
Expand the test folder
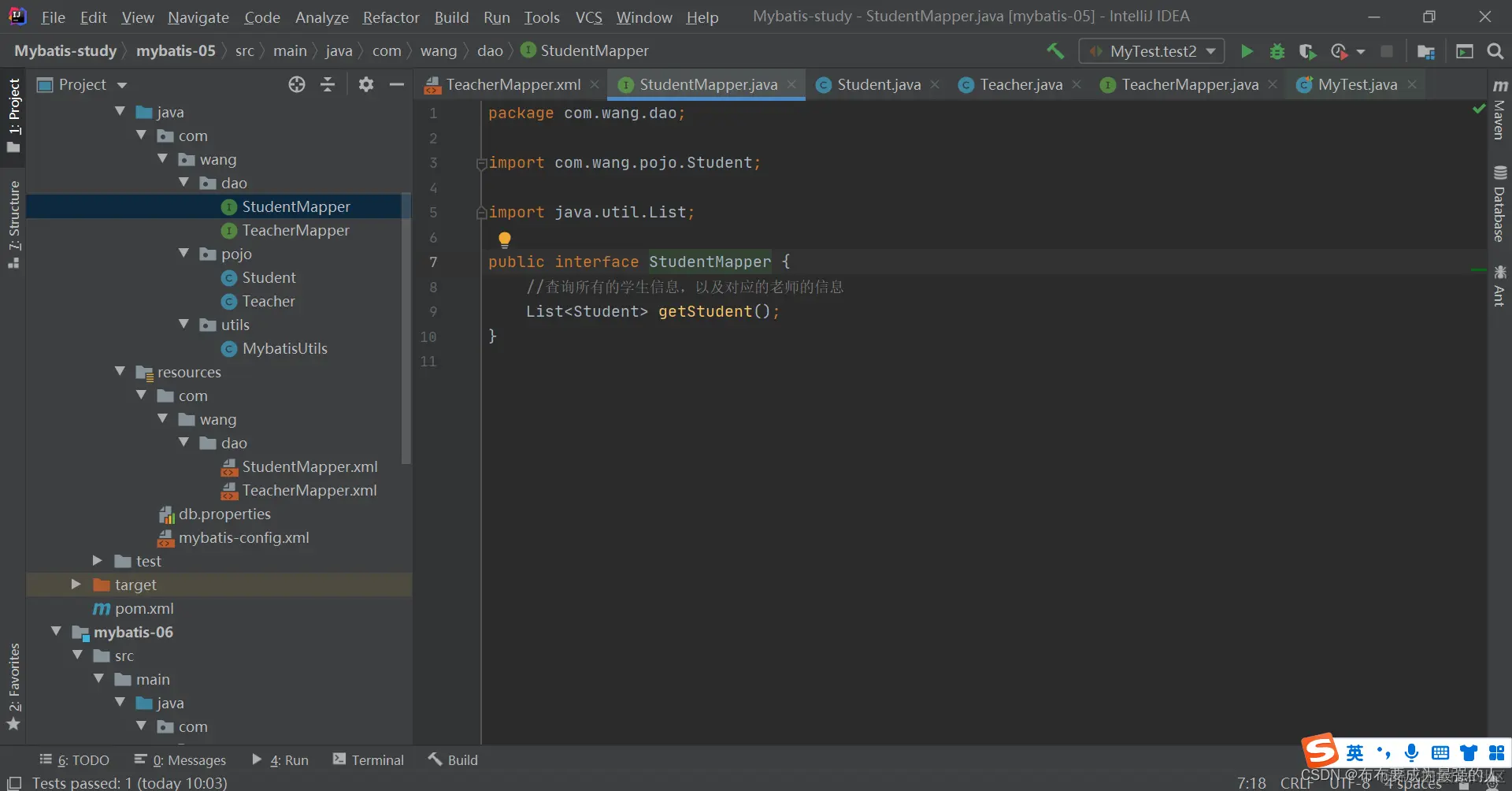click(98, 561)
